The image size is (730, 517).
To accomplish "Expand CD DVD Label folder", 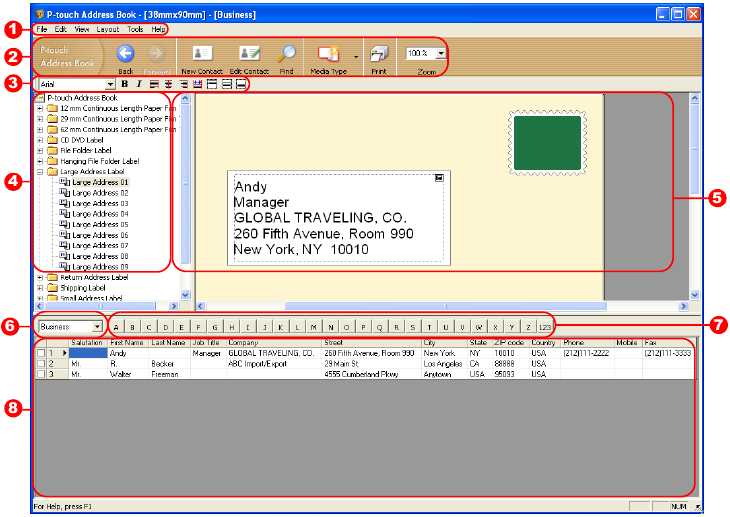I will coord(40,140).
